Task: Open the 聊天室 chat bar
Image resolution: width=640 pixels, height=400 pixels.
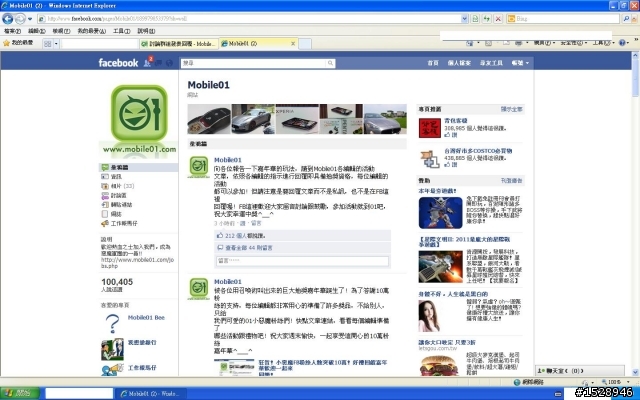Action: [x=580, y=371]
